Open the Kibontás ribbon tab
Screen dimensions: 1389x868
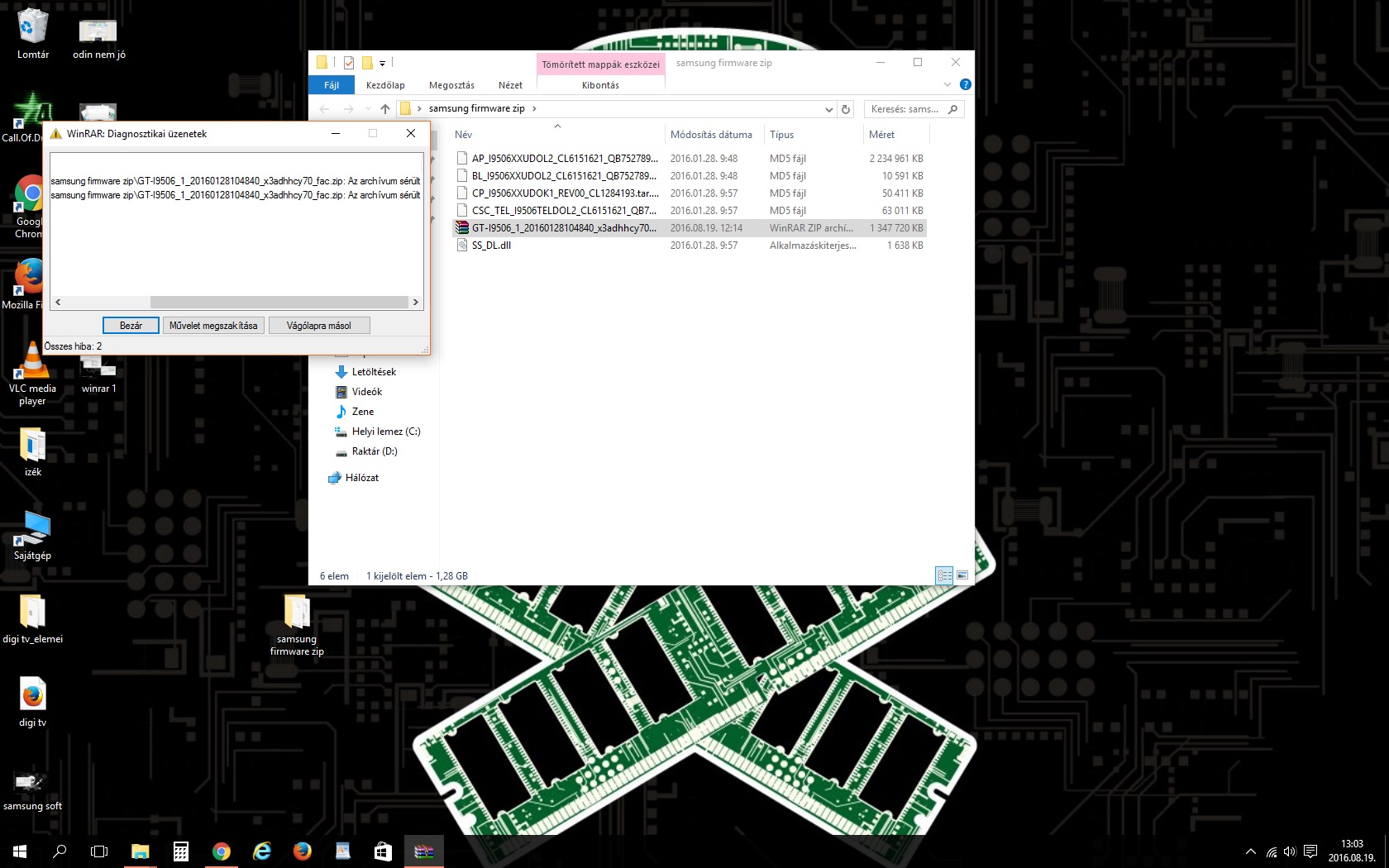point(600,85)
